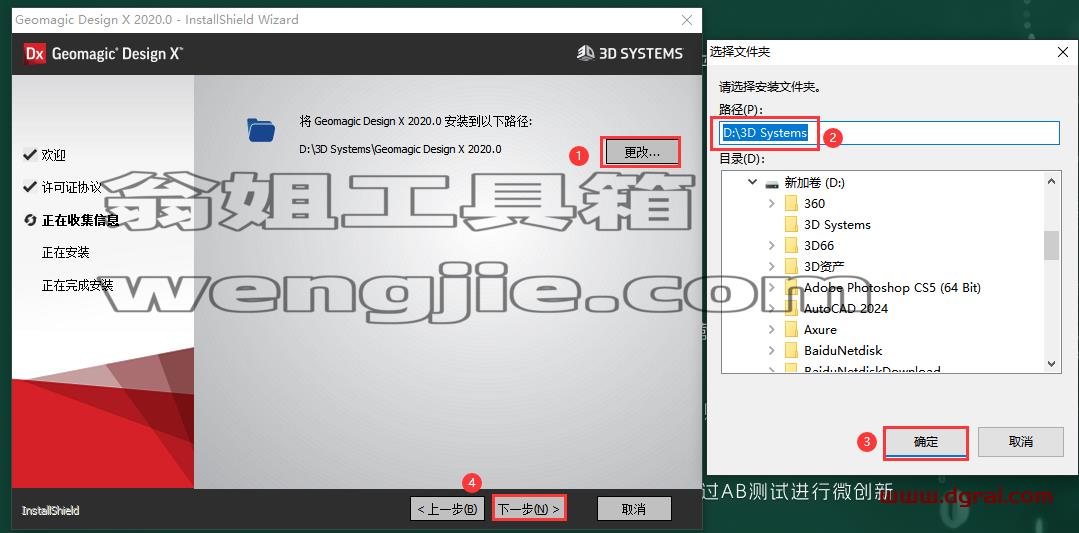Click the 3D SYSTEMS logo in header
The width and height of the screenshot is (1079, 533).
pos(630,53)
